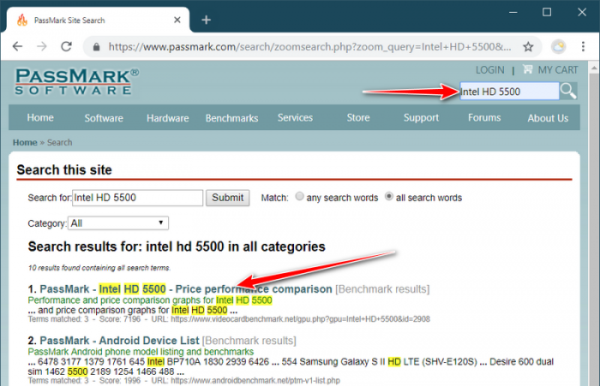The image size is (600, 386).
Task: Click the PassMark Software logo
Action: coord(77,81)
